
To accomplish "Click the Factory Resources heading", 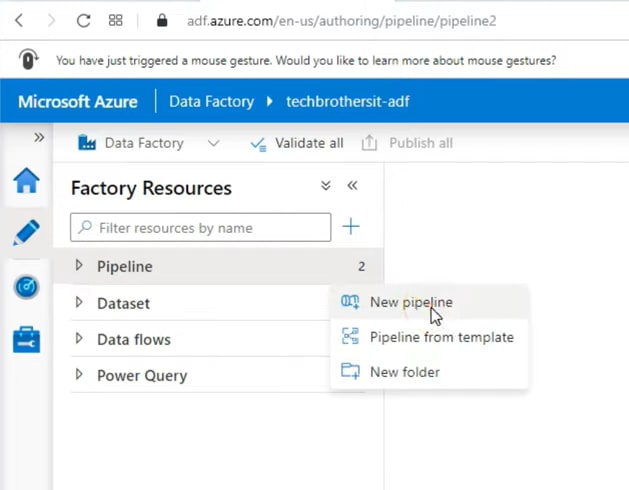I will pyautogui.click(x=151, y=188).
